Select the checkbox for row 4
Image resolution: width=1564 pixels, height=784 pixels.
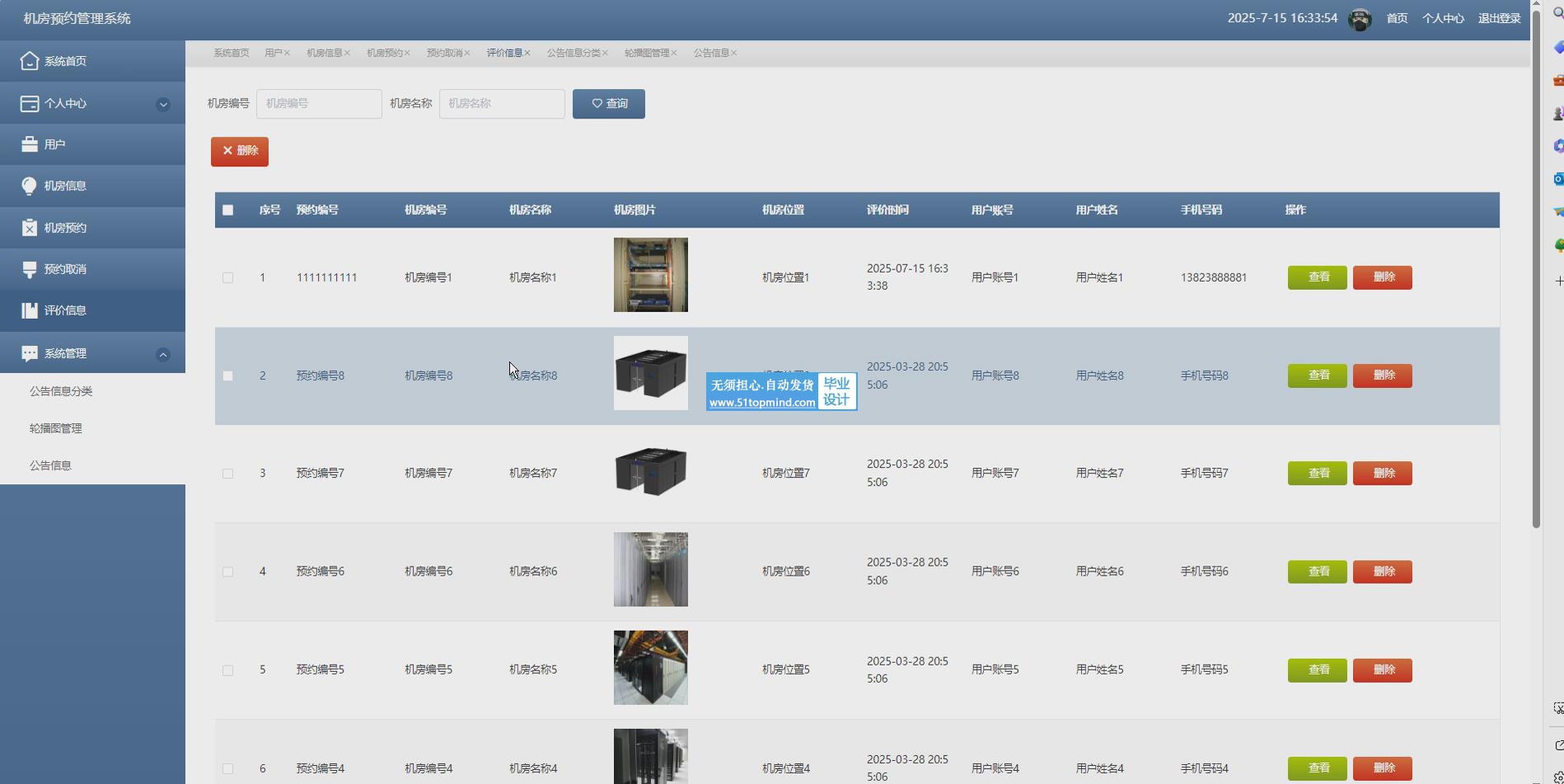(228, 572)
